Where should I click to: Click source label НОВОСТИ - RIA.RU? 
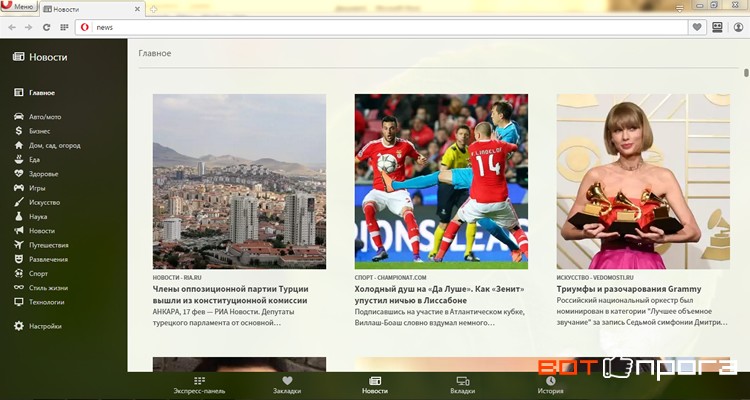click(x=177, y=278)
